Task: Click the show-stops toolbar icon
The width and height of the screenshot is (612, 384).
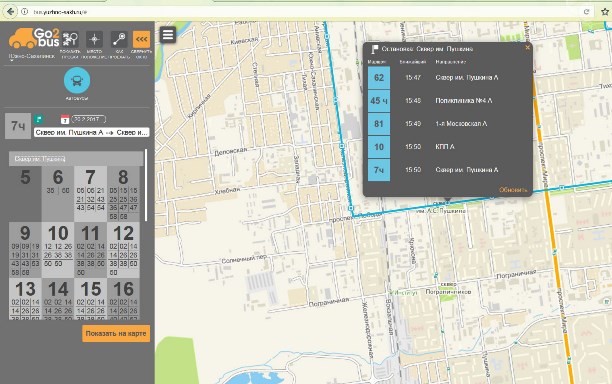Action: point(71,39)
